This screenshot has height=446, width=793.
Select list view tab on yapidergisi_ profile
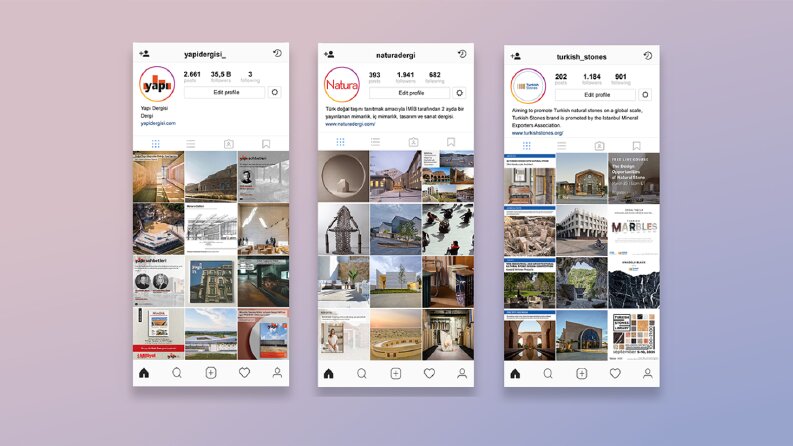coord(191,144)
